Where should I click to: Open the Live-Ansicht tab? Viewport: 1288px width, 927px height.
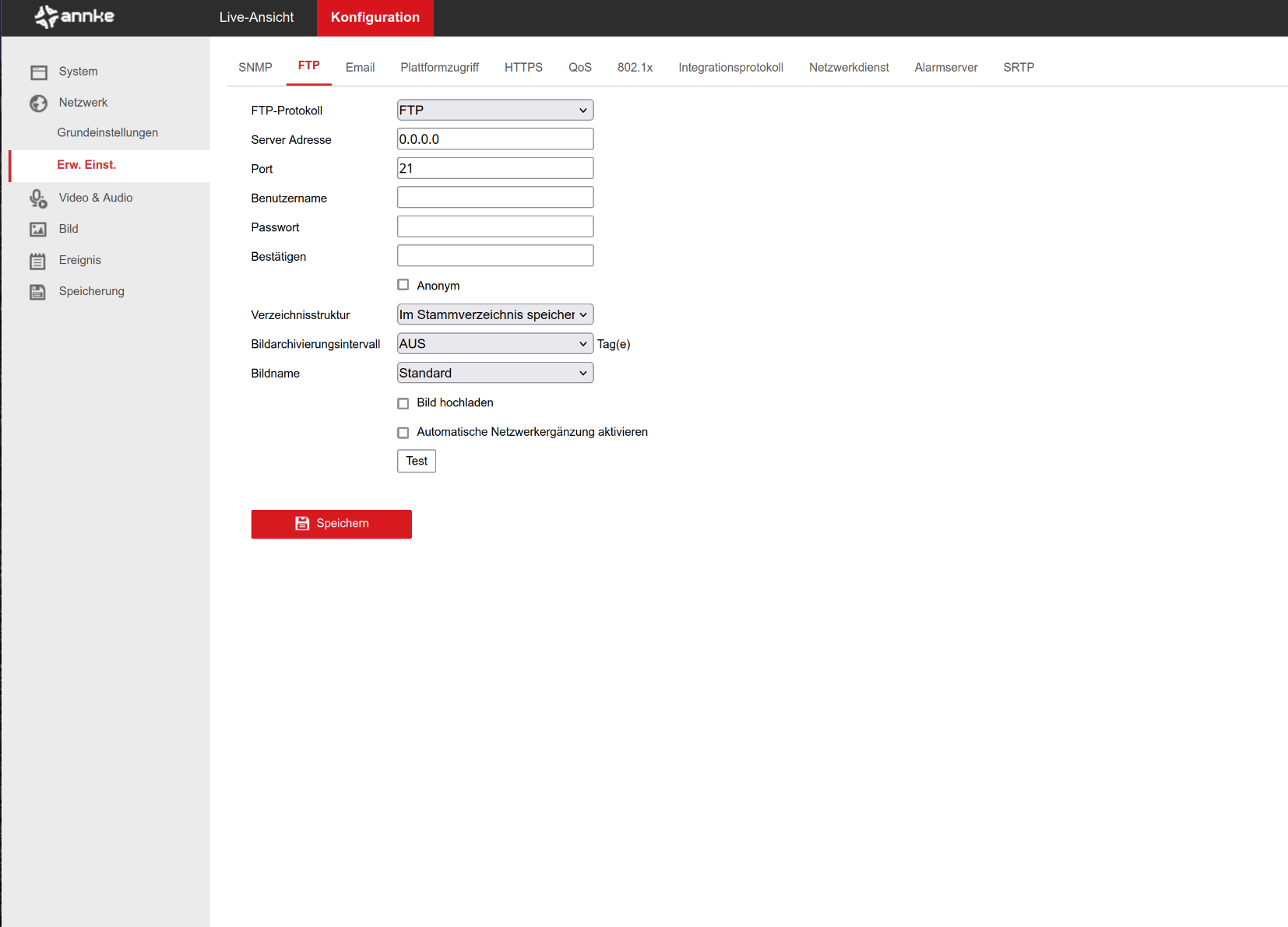point(256,17)
